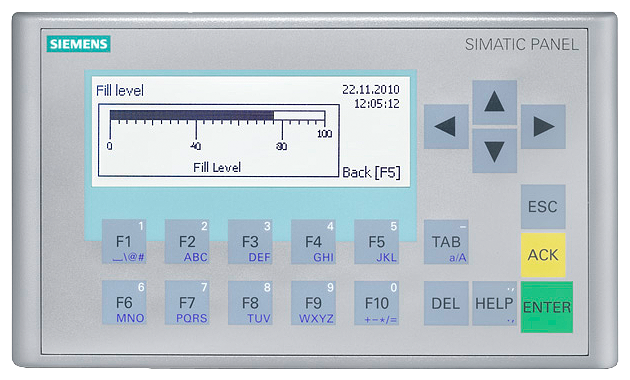This screenshot has height=380, width=630.
Task: Tap the F4 GHI key
Action: [313, 242]
